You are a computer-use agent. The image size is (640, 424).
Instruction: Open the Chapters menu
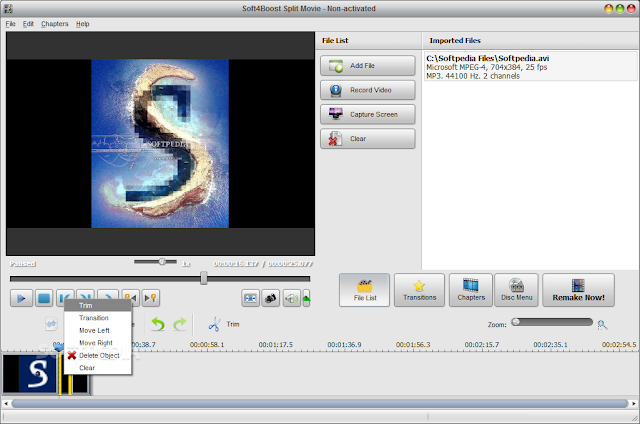coord(55,24)
